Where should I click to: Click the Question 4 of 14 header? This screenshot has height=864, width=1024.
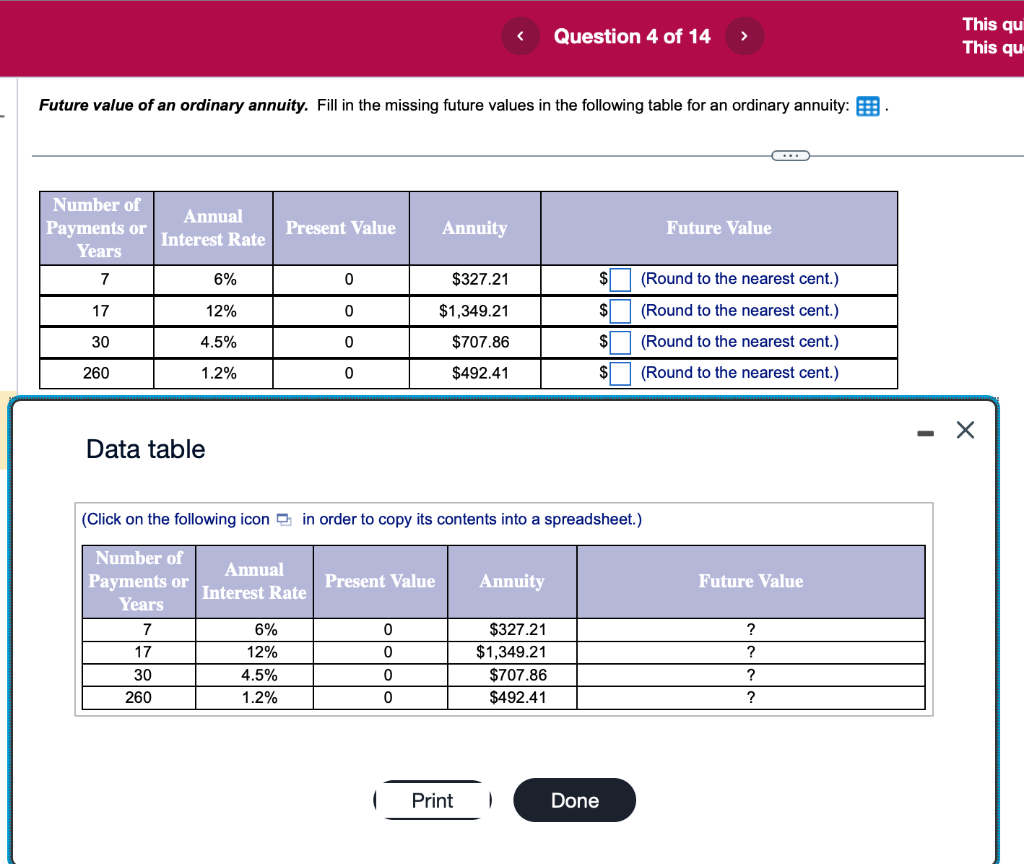[x=632, y=36]
